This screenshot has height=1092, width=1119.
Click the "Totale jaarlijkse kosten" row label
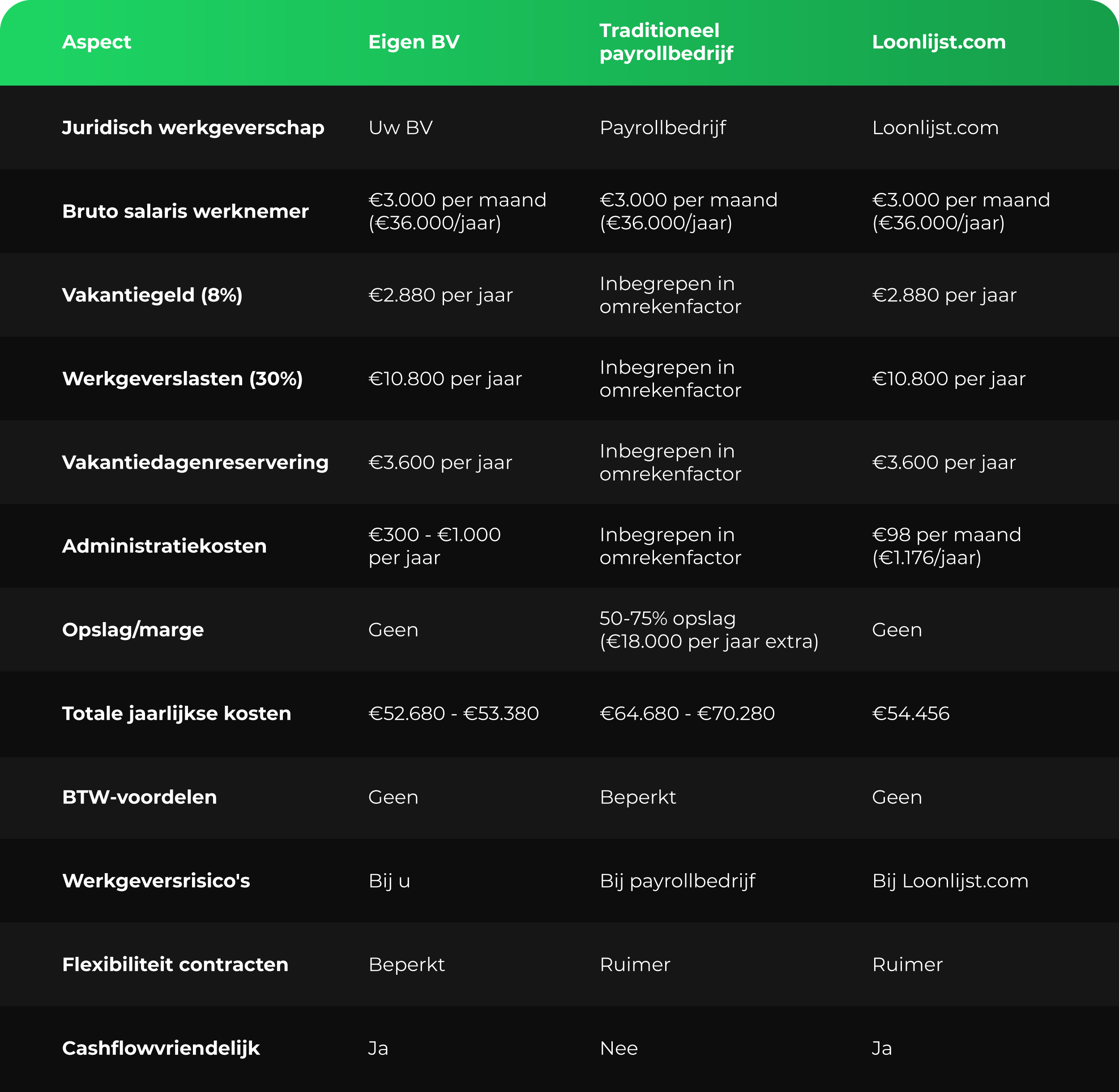tap(176, 713)
